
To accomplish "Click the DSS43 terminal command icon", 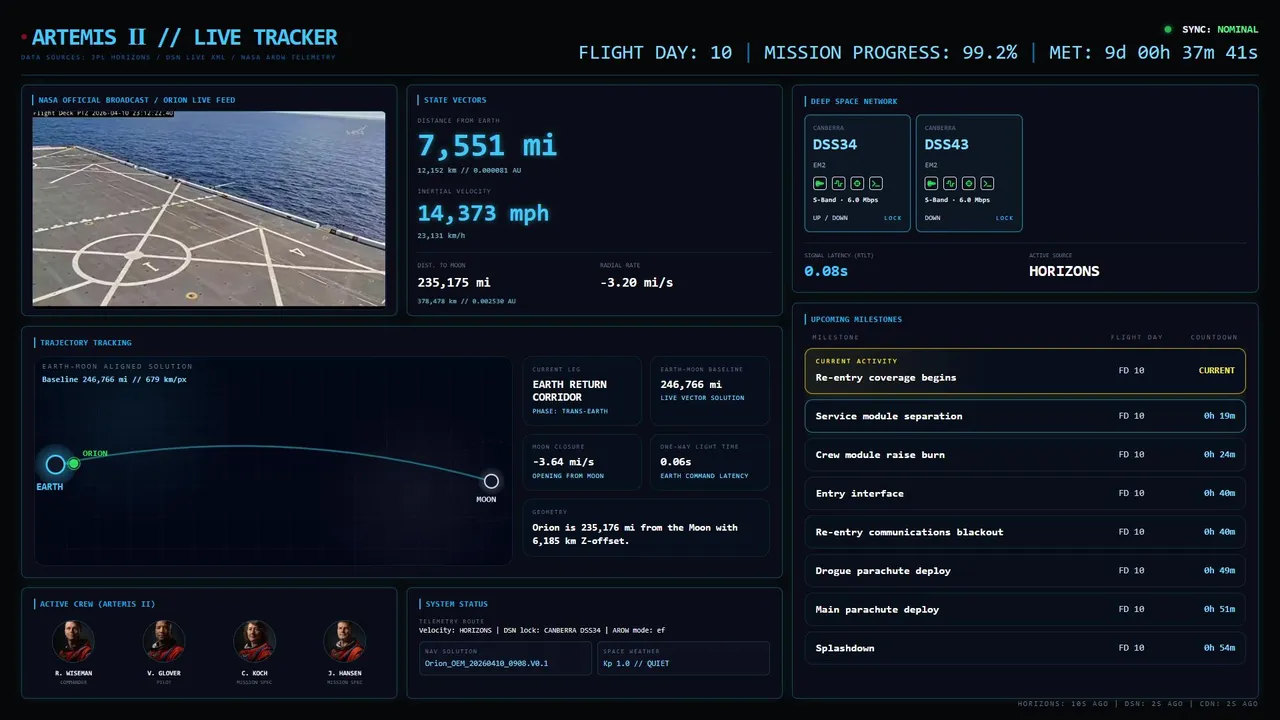I will pyautogui.click(x=987, y=184).
